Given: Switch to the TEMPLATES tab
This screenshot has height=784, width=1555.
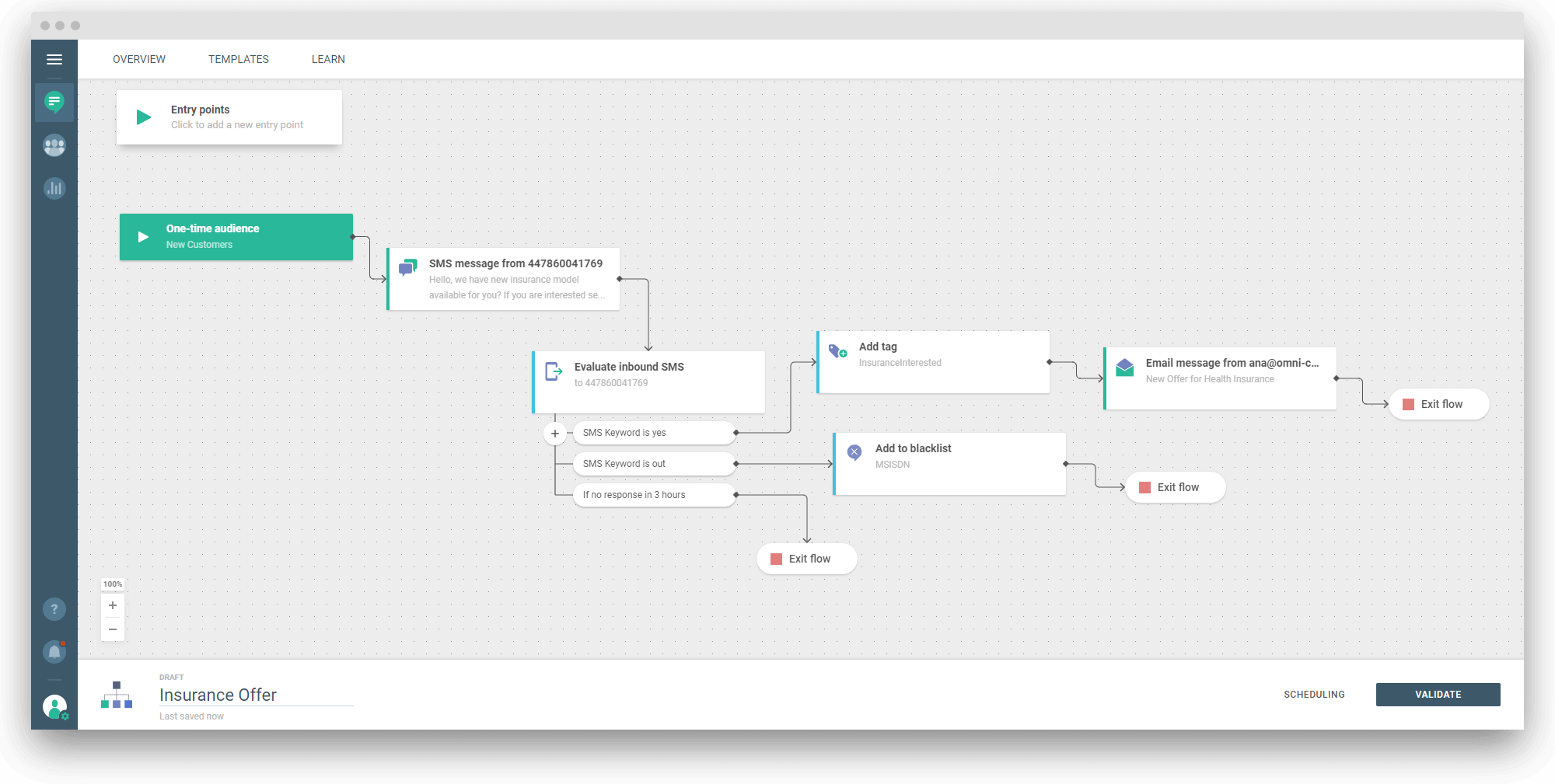Looking at the screenshot, I should [238, 59].
